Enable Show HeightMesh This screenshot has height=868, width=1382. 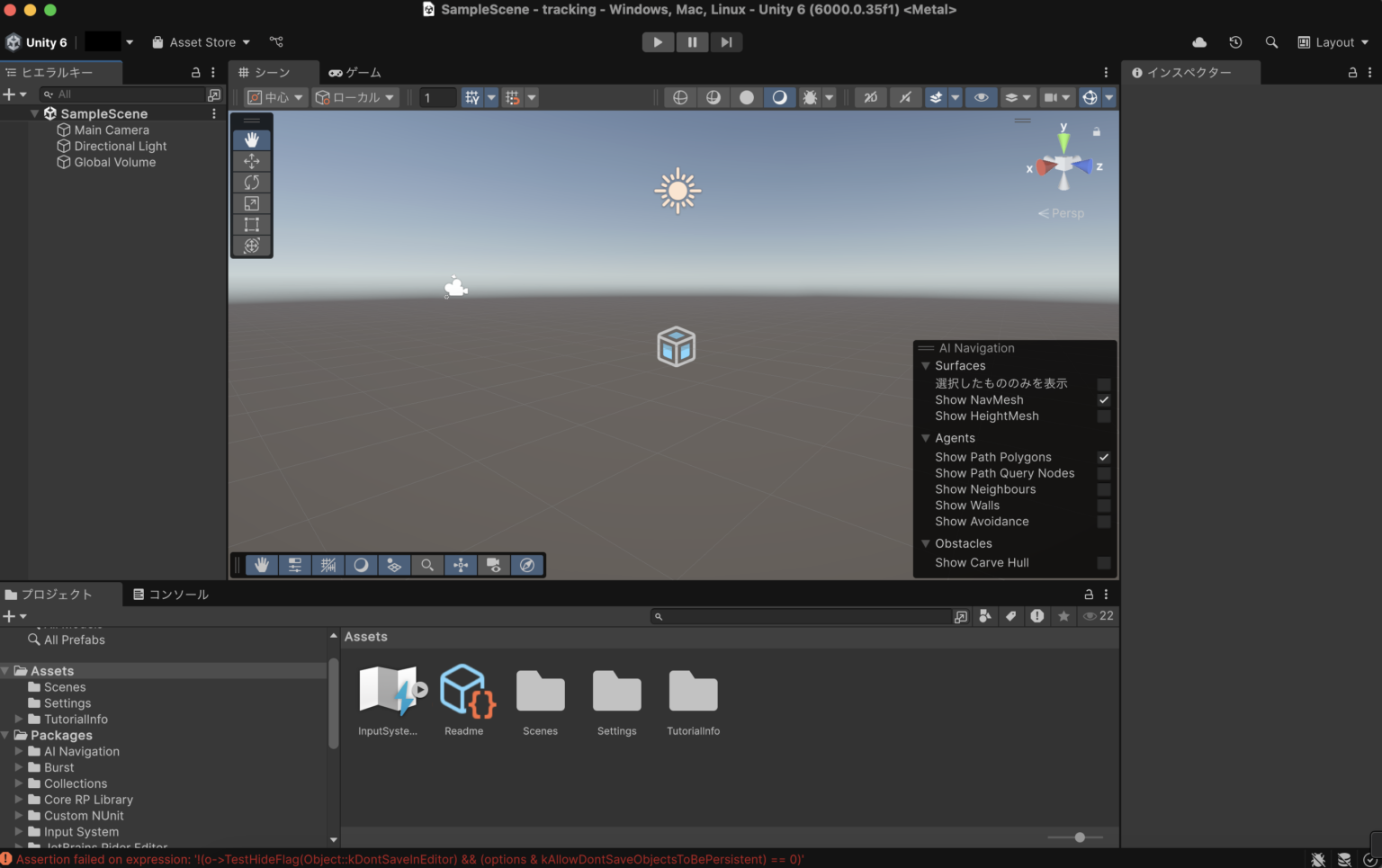(x=1104, y=416)
